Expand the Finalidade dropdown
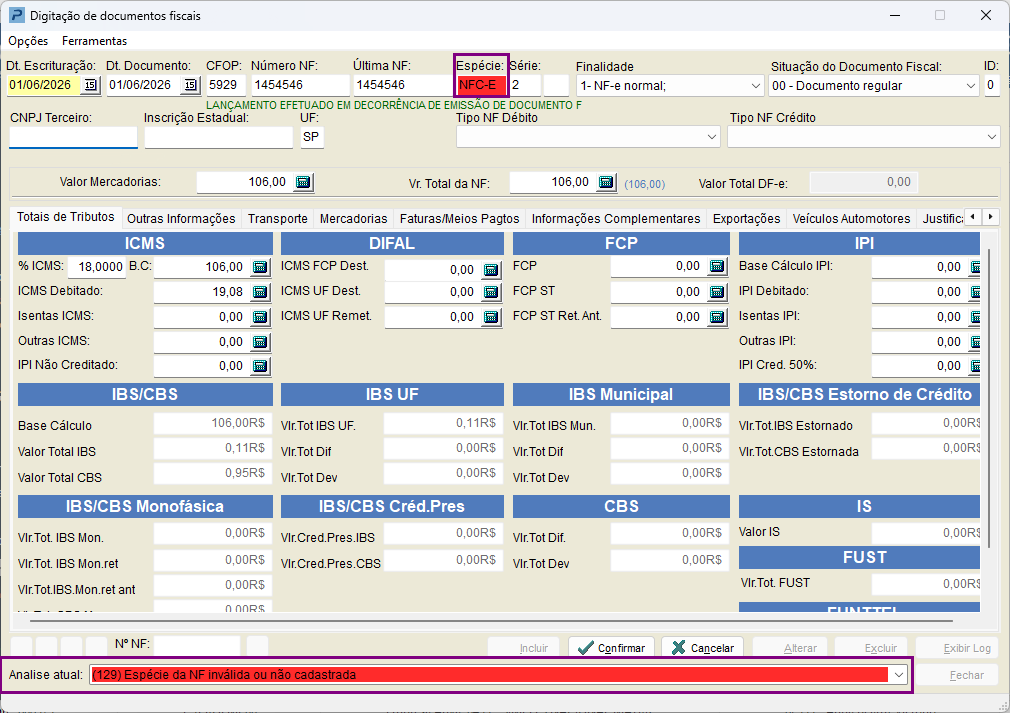The width and height of the screenshot is (1010, 713). 756,86
